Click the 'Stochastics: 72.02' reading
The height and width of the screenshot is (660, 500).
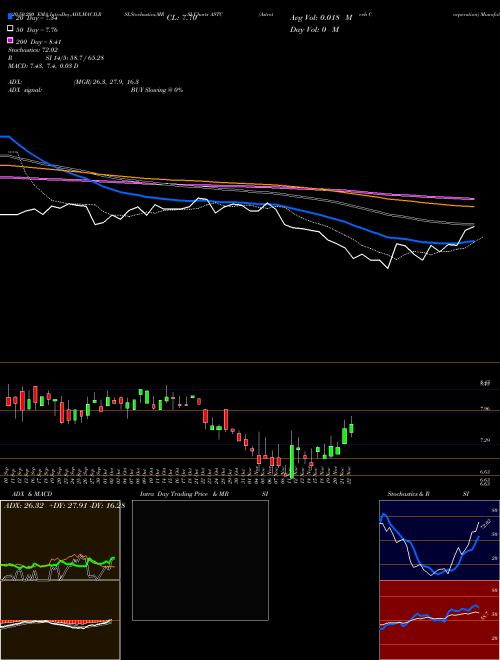tap(33, 50)
